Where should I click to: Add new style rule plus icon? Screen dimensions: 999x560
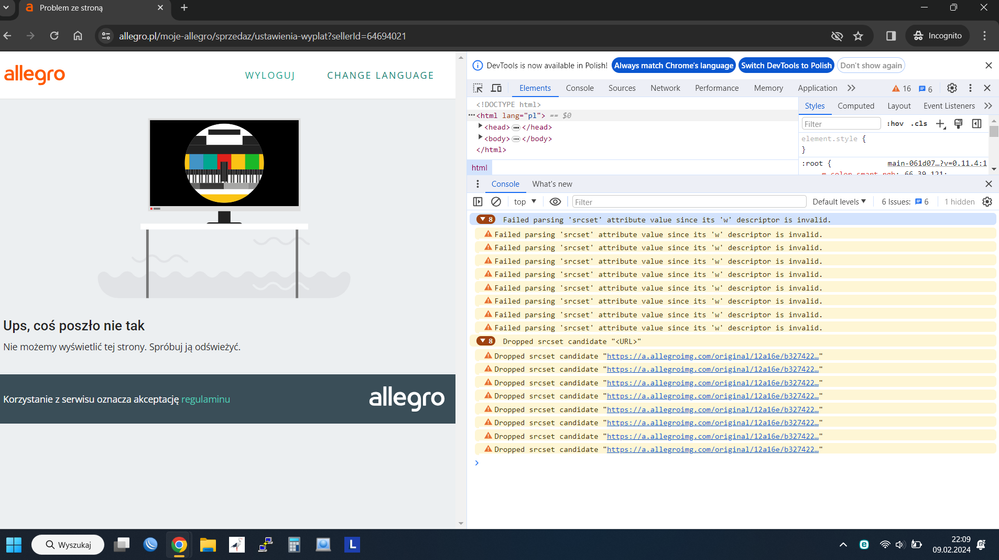tap(940, 124)
